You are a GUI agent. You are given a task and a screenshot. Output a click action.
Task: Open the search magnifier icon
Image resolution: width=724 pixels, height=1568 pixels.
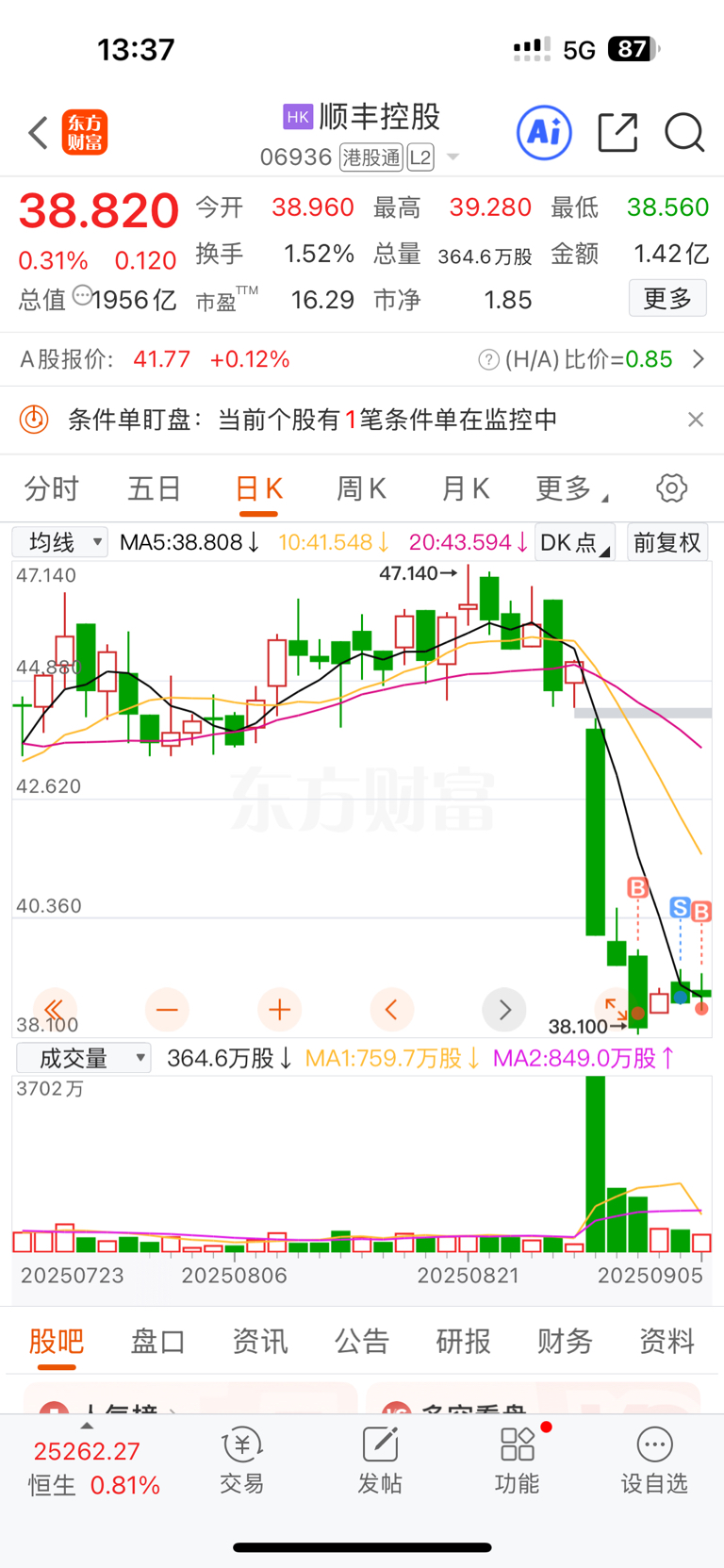(684, 132)
